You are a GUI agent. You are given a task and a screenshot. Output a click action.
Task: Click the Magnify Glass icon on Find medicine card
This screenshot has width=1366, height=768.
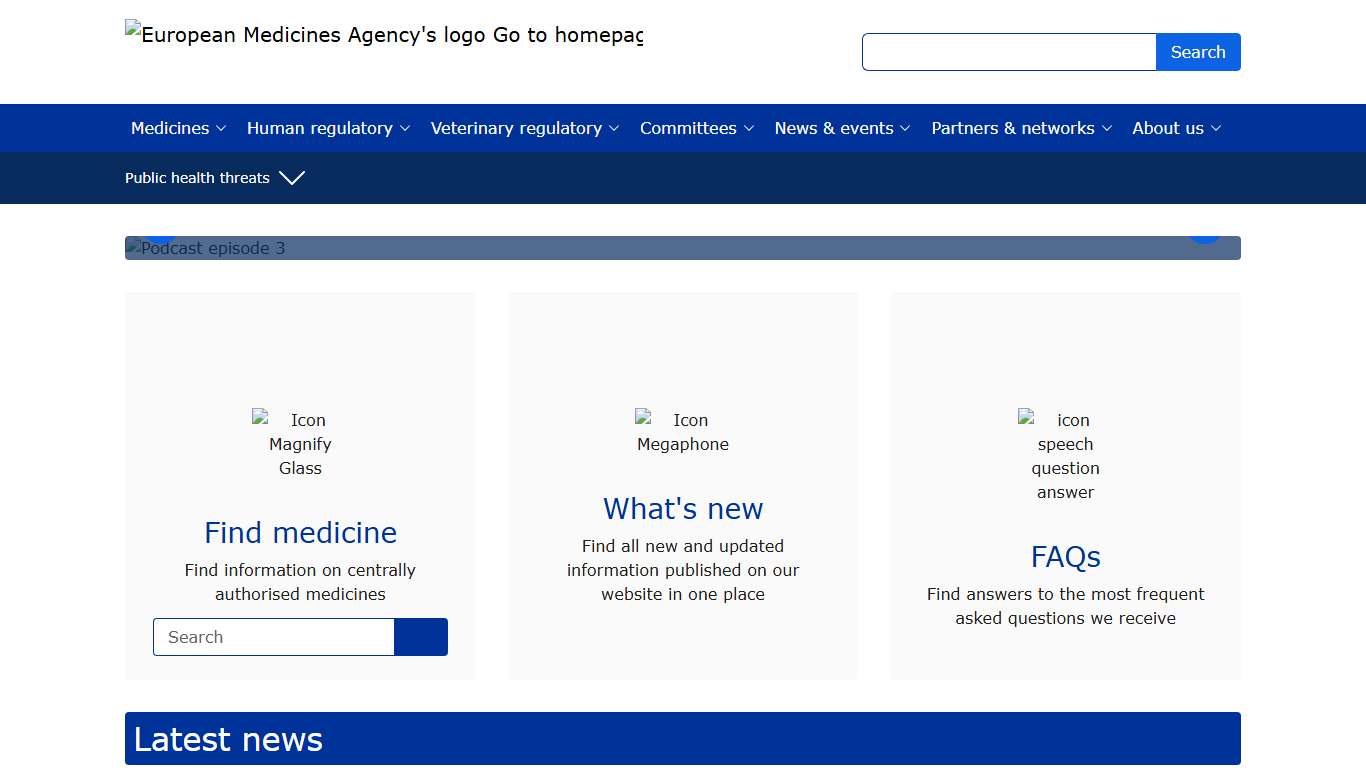300,444
